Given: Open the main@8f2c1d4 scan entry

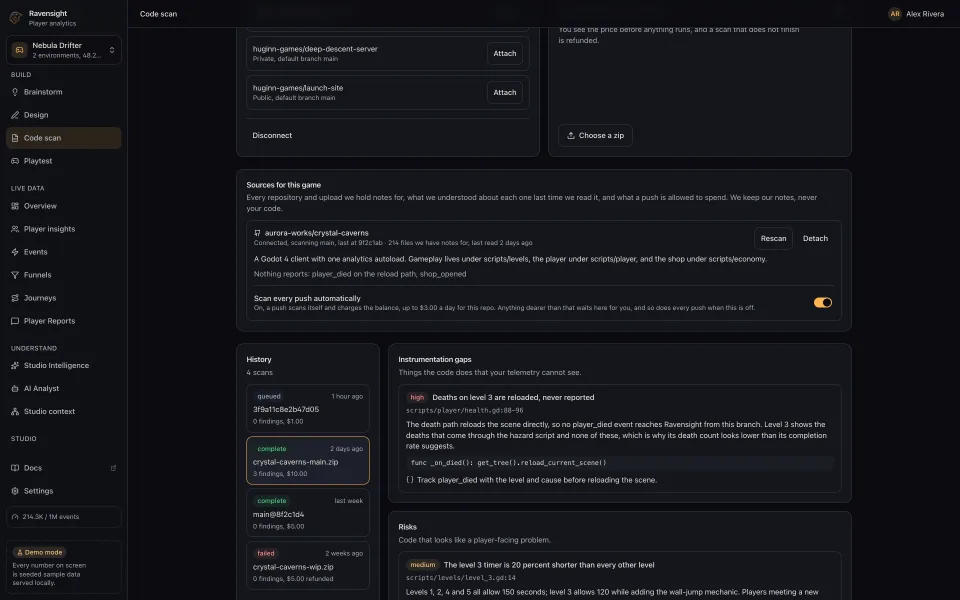Looking at the screenshot, I should tap(307, 513).
